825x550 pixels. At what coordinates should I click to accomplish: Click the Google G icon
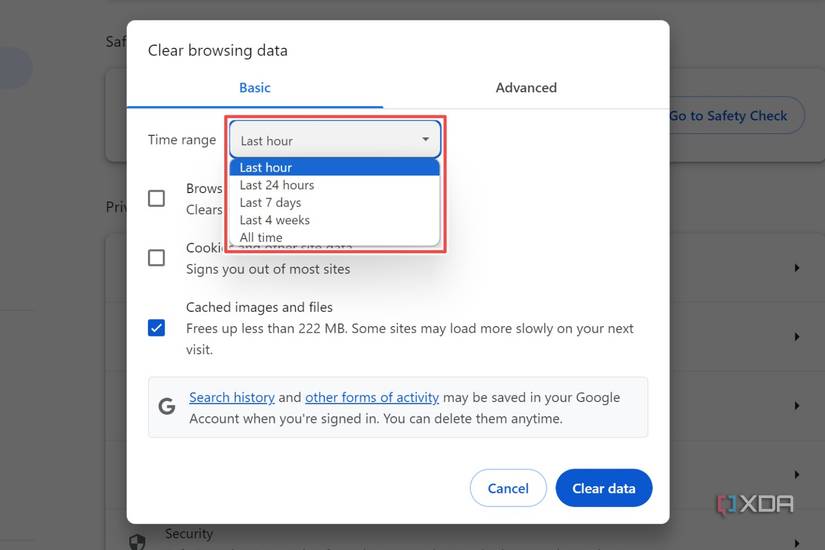167,406
